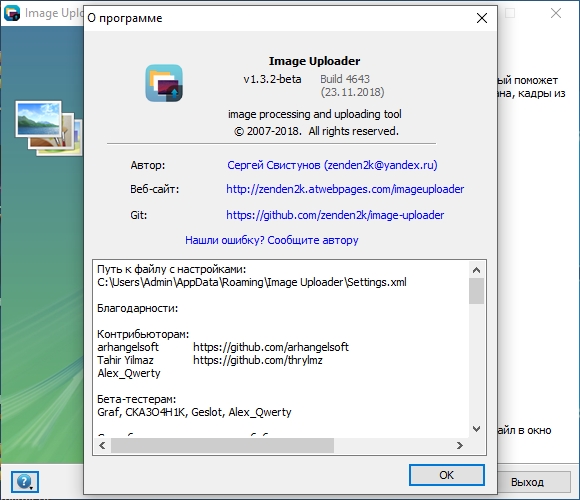Click the 'Build 4643' text
The image size is (580, 500).
tap(345, 79)
